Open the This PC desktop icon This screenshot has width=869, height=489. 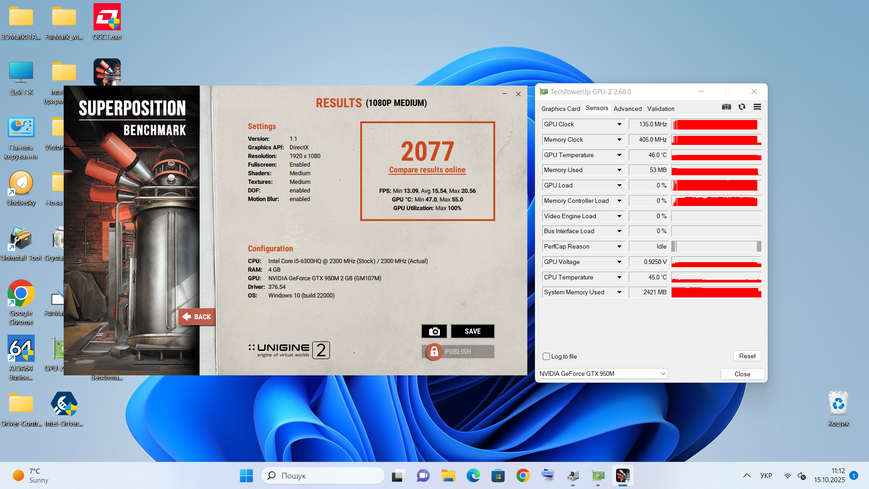pos(21,78)
